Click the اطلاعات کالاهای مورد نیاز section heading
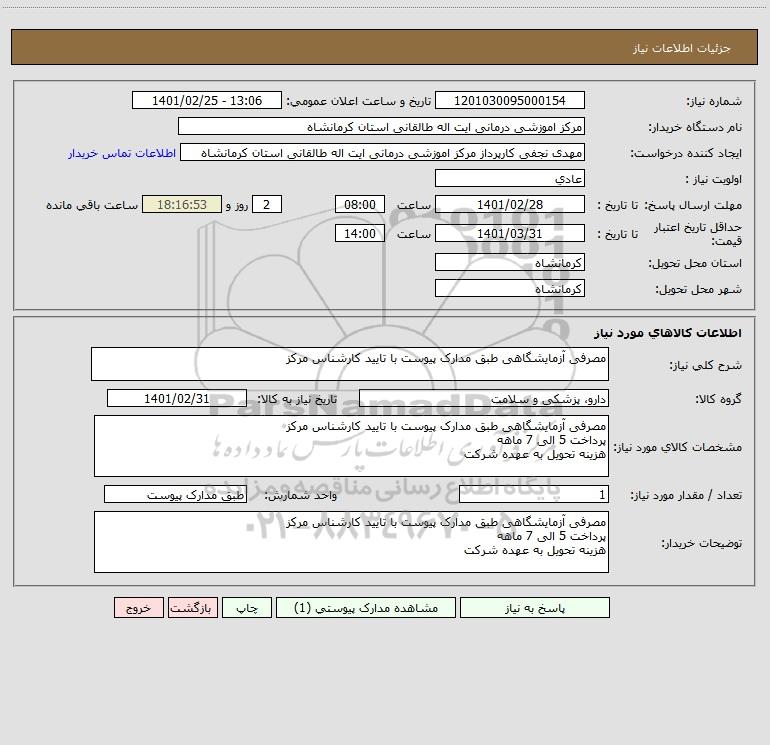This screenshot has height=745, width=770. [x=668, y=333]
